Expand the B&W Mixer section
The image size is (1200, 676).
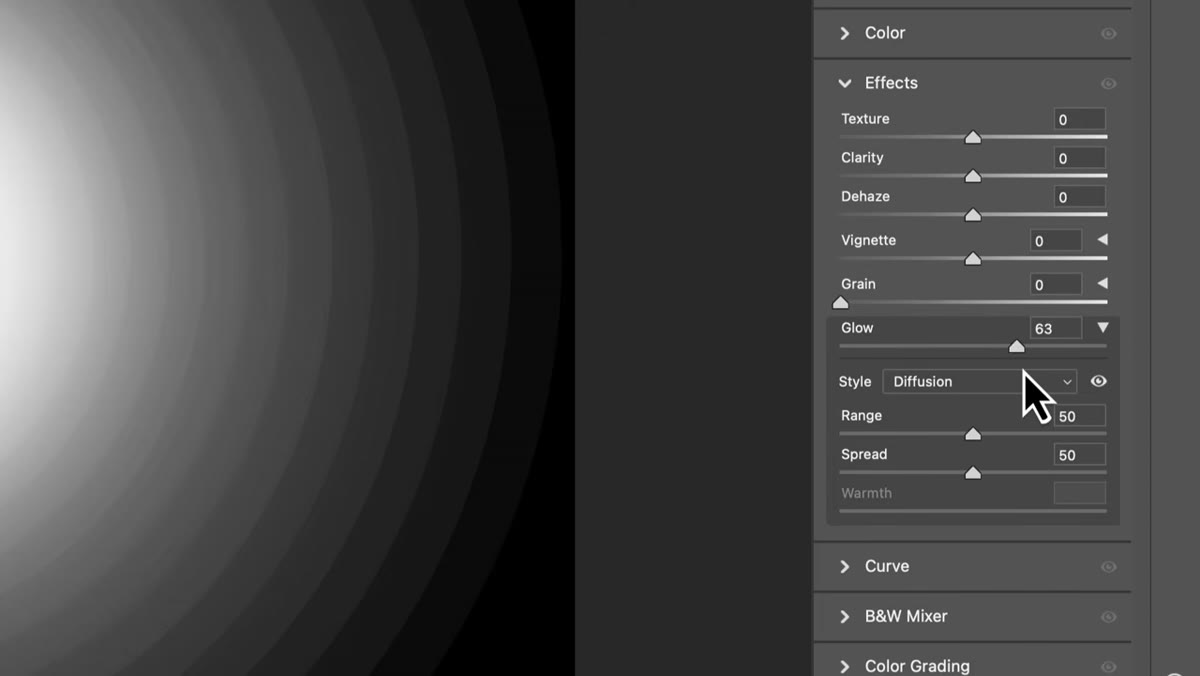(x=845, y=616)
